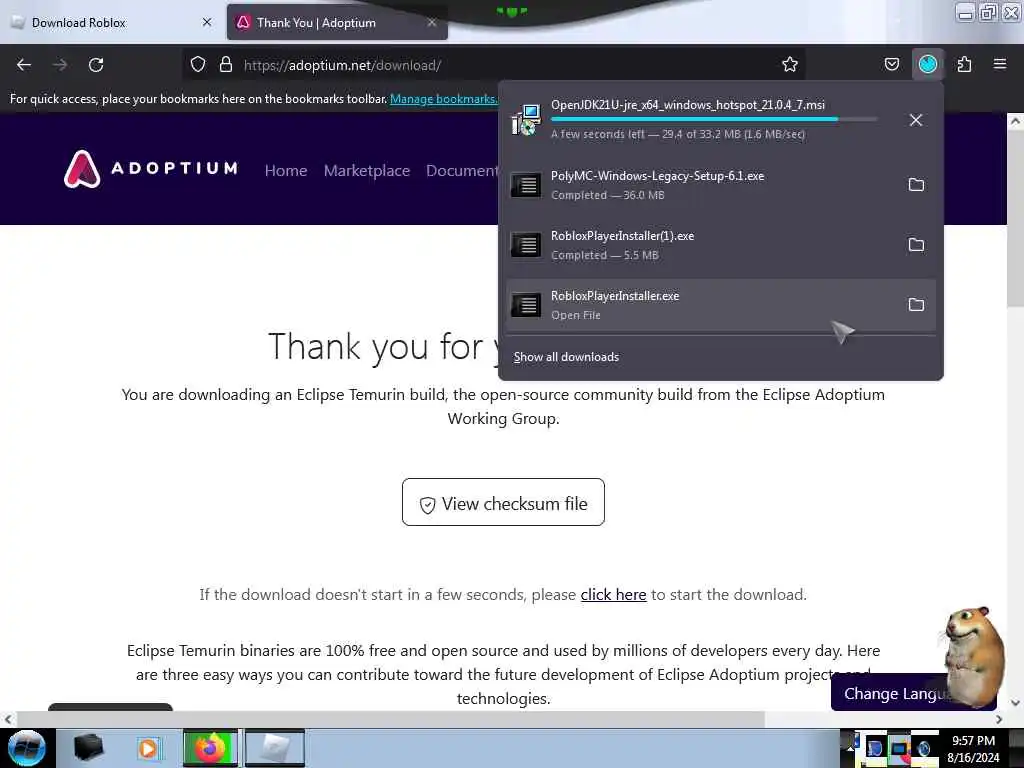Image resolution: width=1024 pixels, height=768 pixels.
Task: Click the scroll right arrow
Action: (x=999, y=719)
